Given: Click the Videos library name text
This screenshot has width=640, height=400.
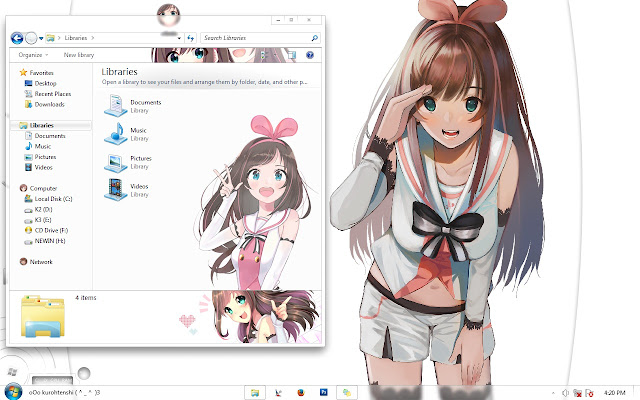Looking at the screenshot, I should pyautogui.click(x=139, y=187).
